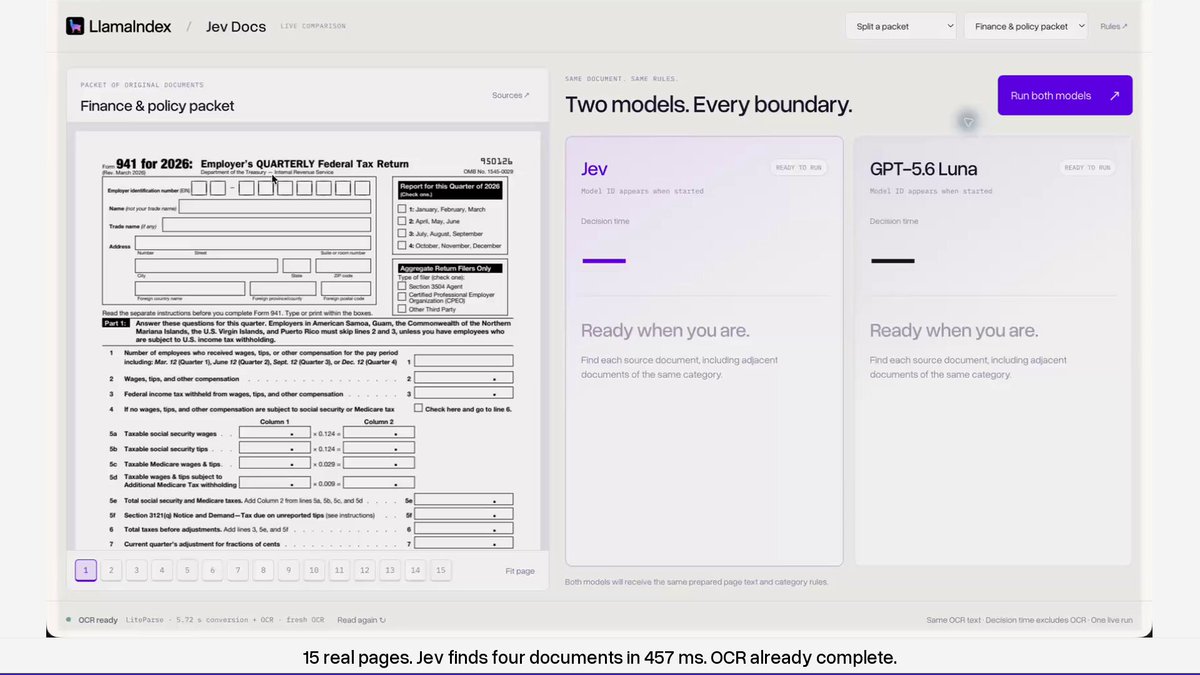Click the Jev decision time progress bar
The image size is (1200, 675).
604,261
